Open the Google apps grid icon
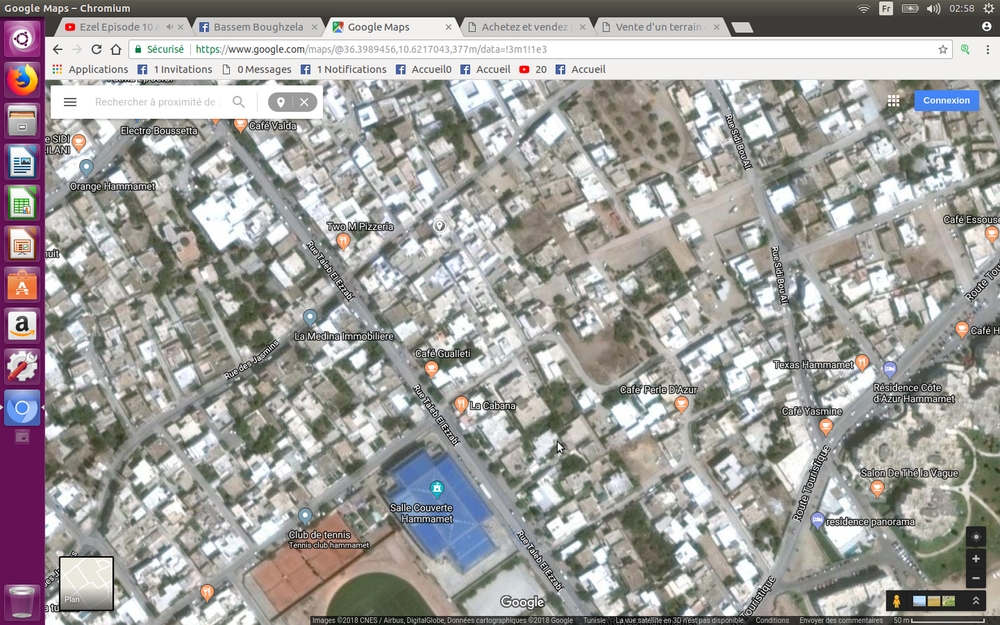 [x=893, y=101]
